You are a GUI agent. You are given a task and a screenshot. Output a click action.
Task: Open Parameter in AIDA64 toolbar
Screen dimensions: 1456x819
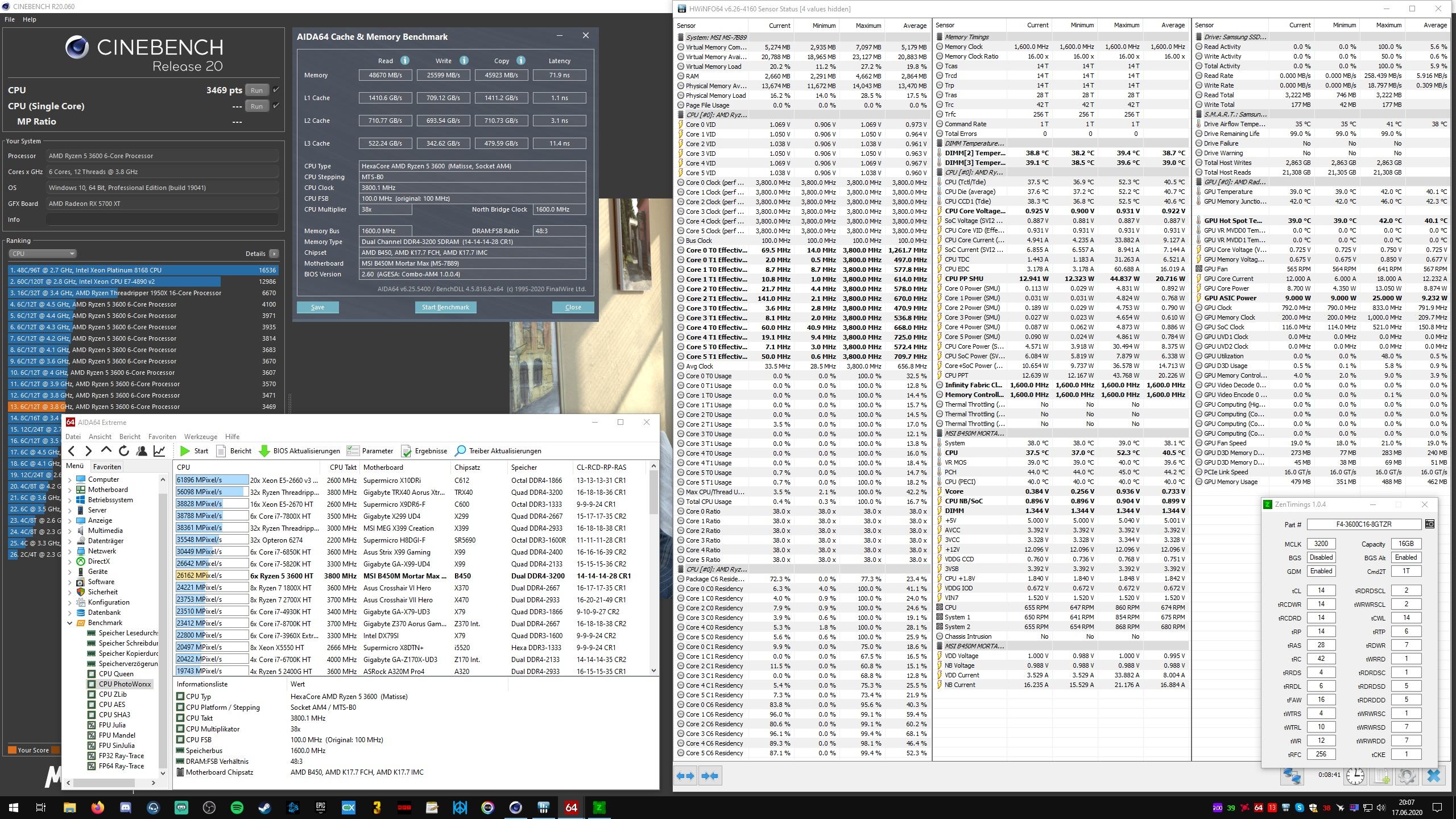(x=370, y=451)
